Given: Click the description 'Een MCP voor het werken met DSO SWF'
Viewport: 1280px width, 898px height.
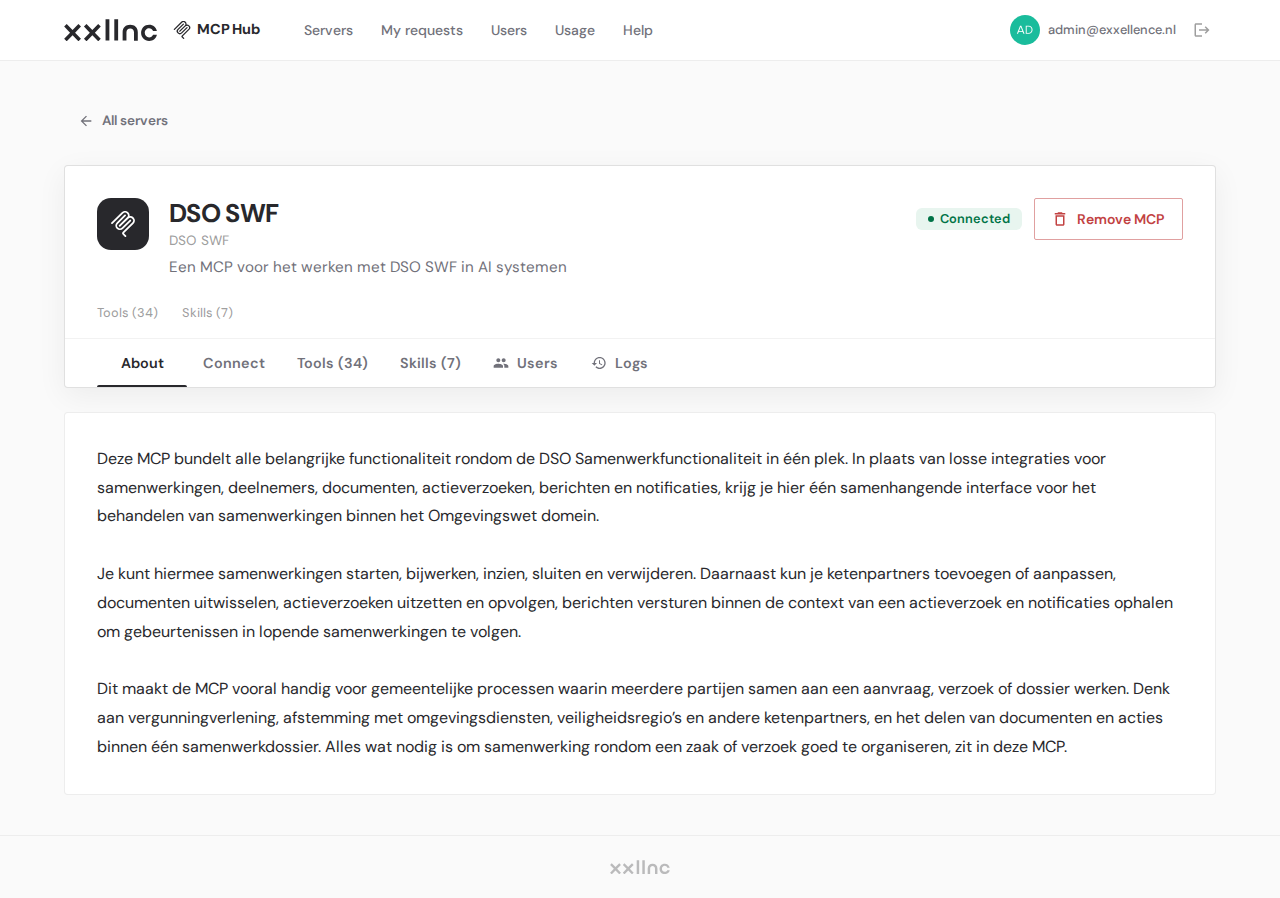Looking at the screenshot, I should click(368, 267).
